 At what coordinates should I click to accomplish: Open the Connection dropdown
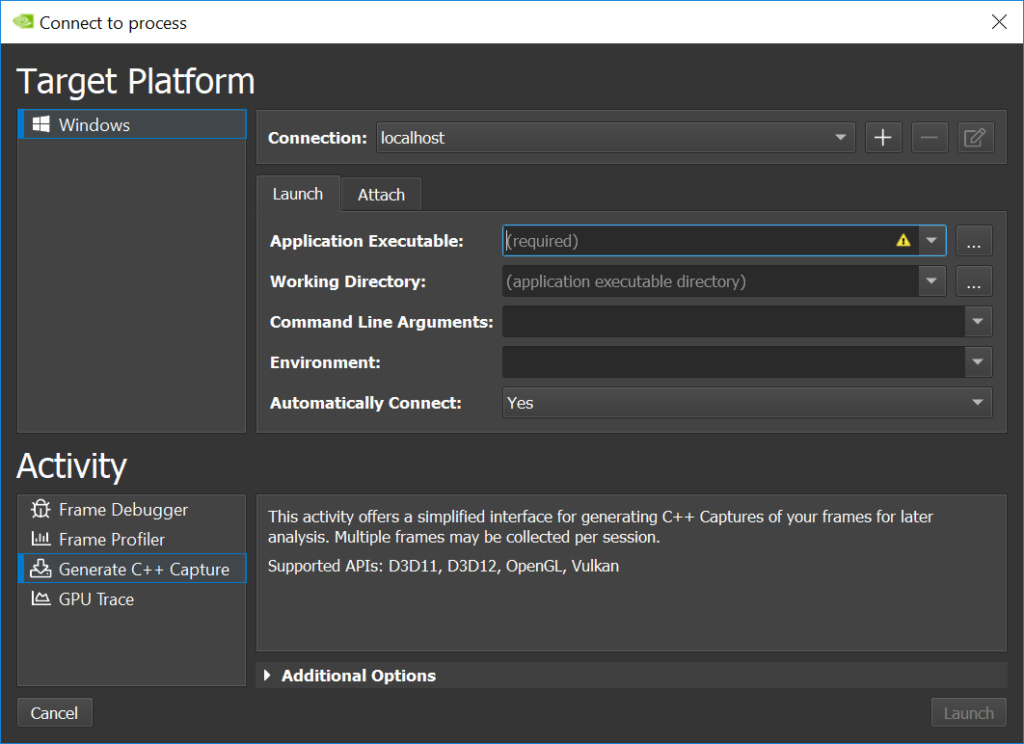pyautogui.click(x=840, y=137)
